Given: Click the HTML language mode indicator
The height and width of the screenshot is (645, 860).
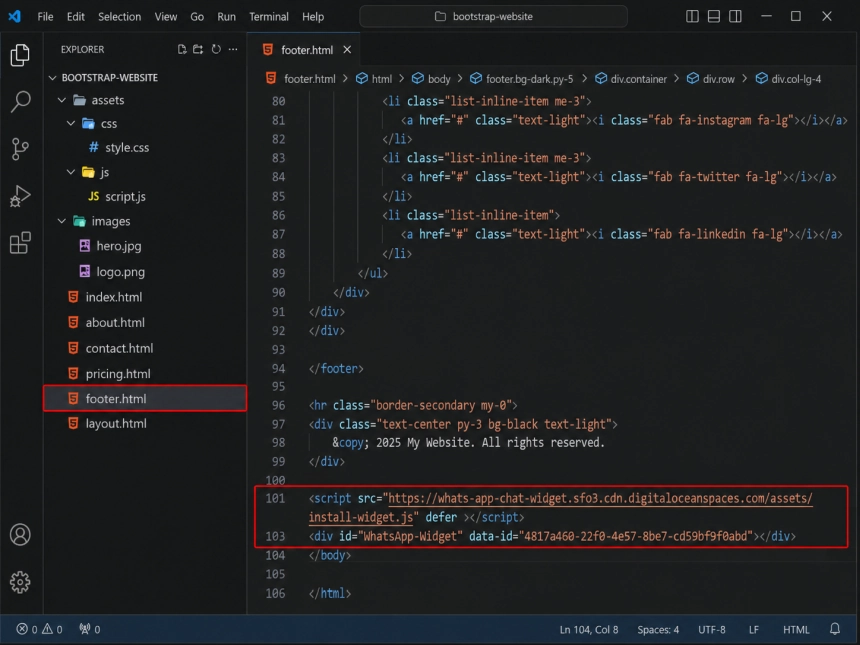Looking at the screenshot, I should 796,629.
